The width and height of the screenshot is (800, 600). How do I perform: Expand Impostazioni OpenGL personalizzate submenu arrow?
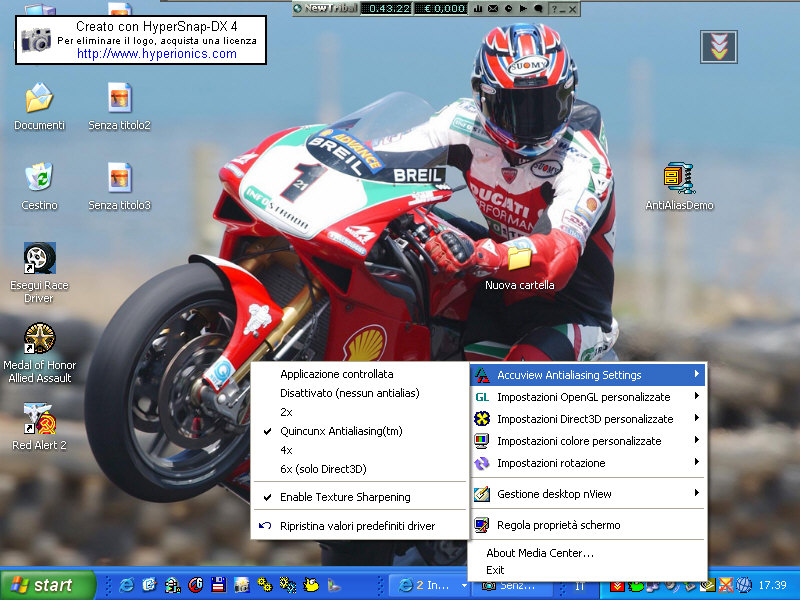coord(696,396)
